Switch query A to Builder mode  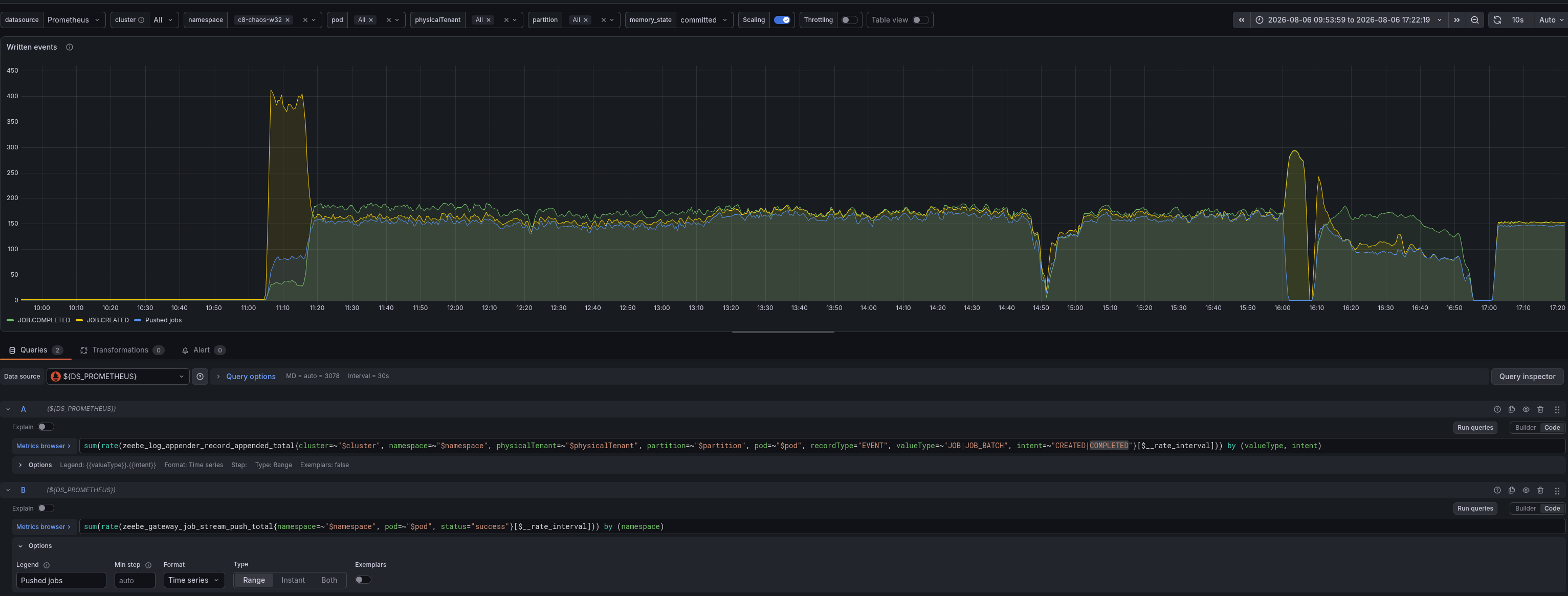(1525, 427)
